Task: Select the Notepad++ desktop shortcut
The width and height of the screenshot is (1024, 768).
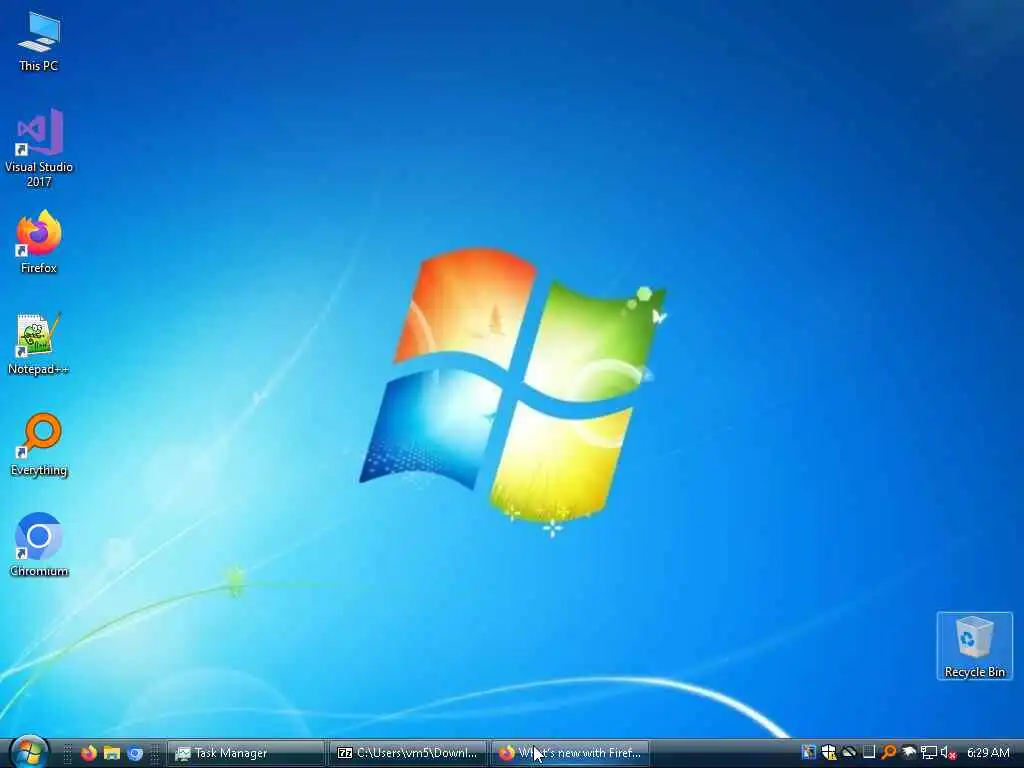Action: pyautogui.click(x=39, y=344)
